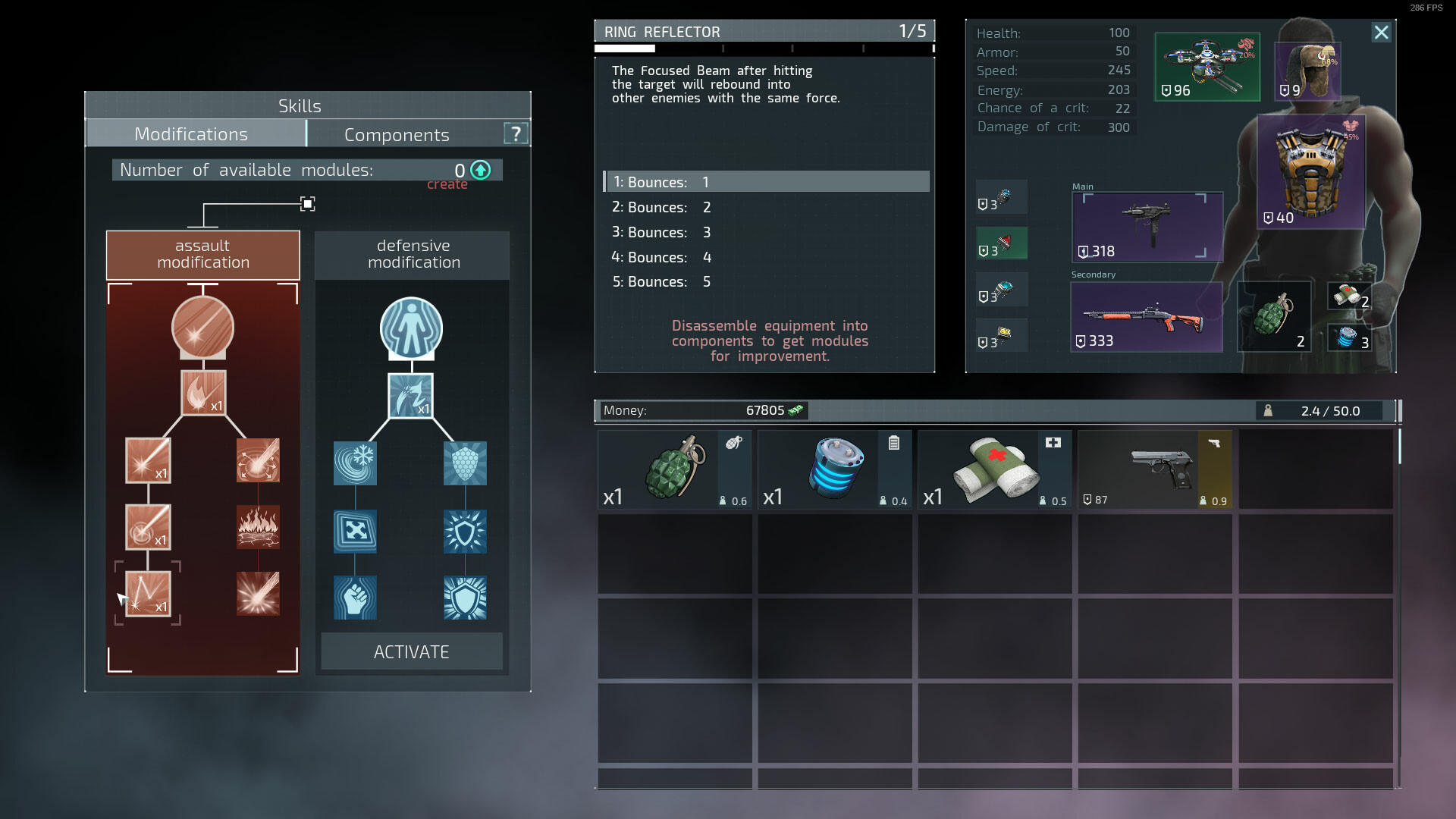Image resolution: width=1456 pixels, height=819 pixels.
Task: Select the body armor slot showing 40
Action: pyautogui.click(x=1312, y=174)
